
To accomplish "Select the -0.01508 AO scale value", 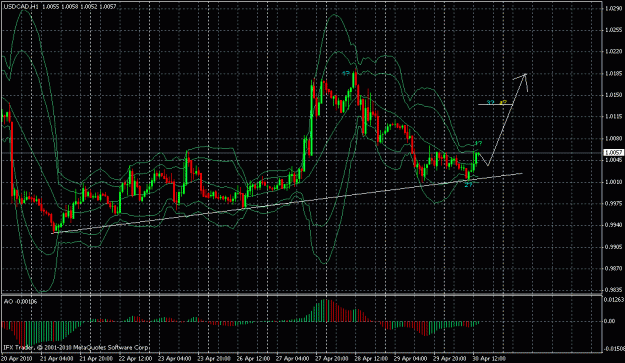I will pos(614,349).
